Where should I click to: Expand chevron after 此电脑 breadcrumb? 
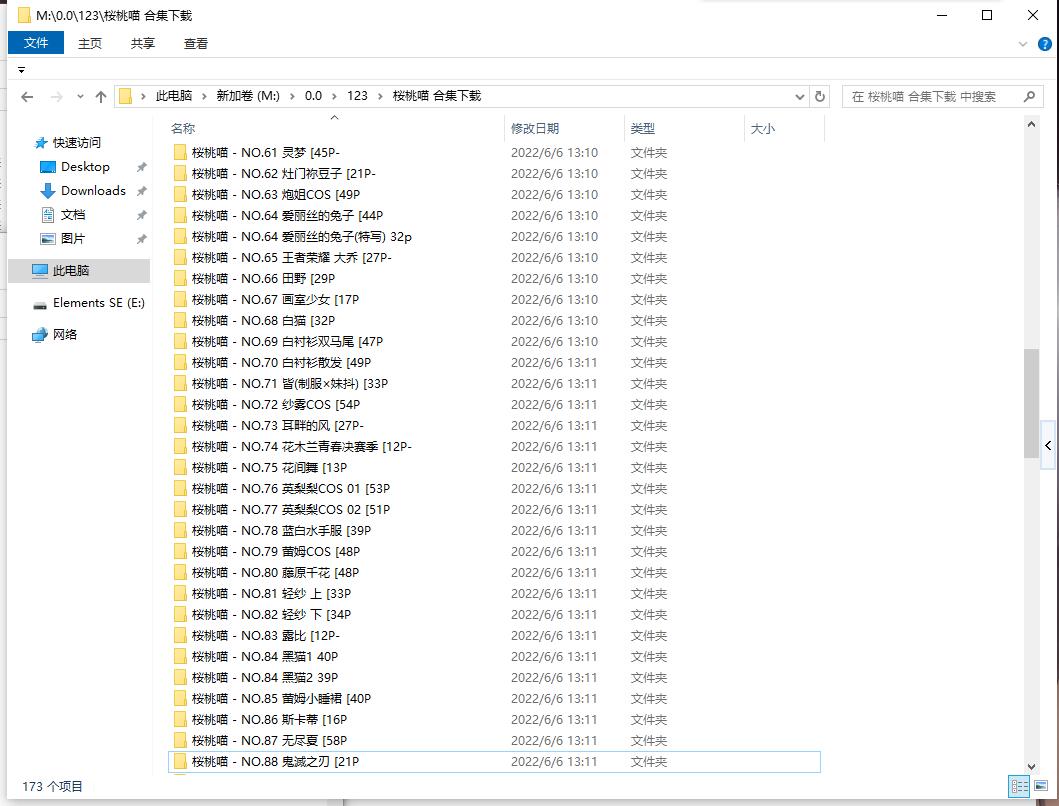(x=204, y=97)
